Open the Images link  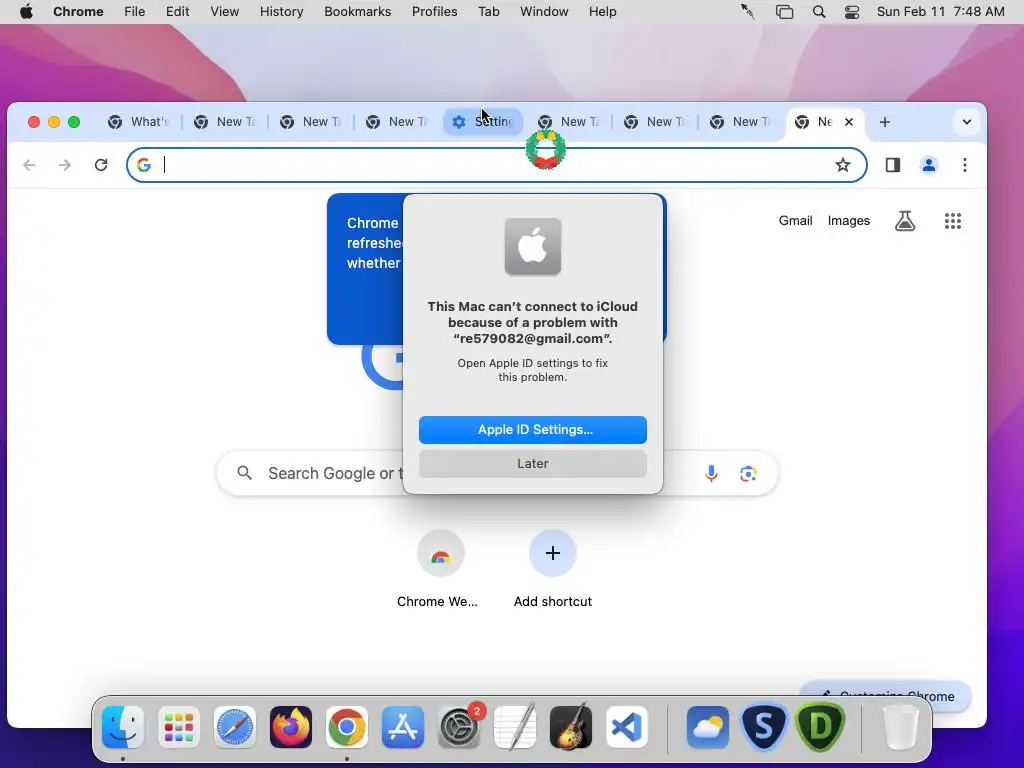click(848, 221)
